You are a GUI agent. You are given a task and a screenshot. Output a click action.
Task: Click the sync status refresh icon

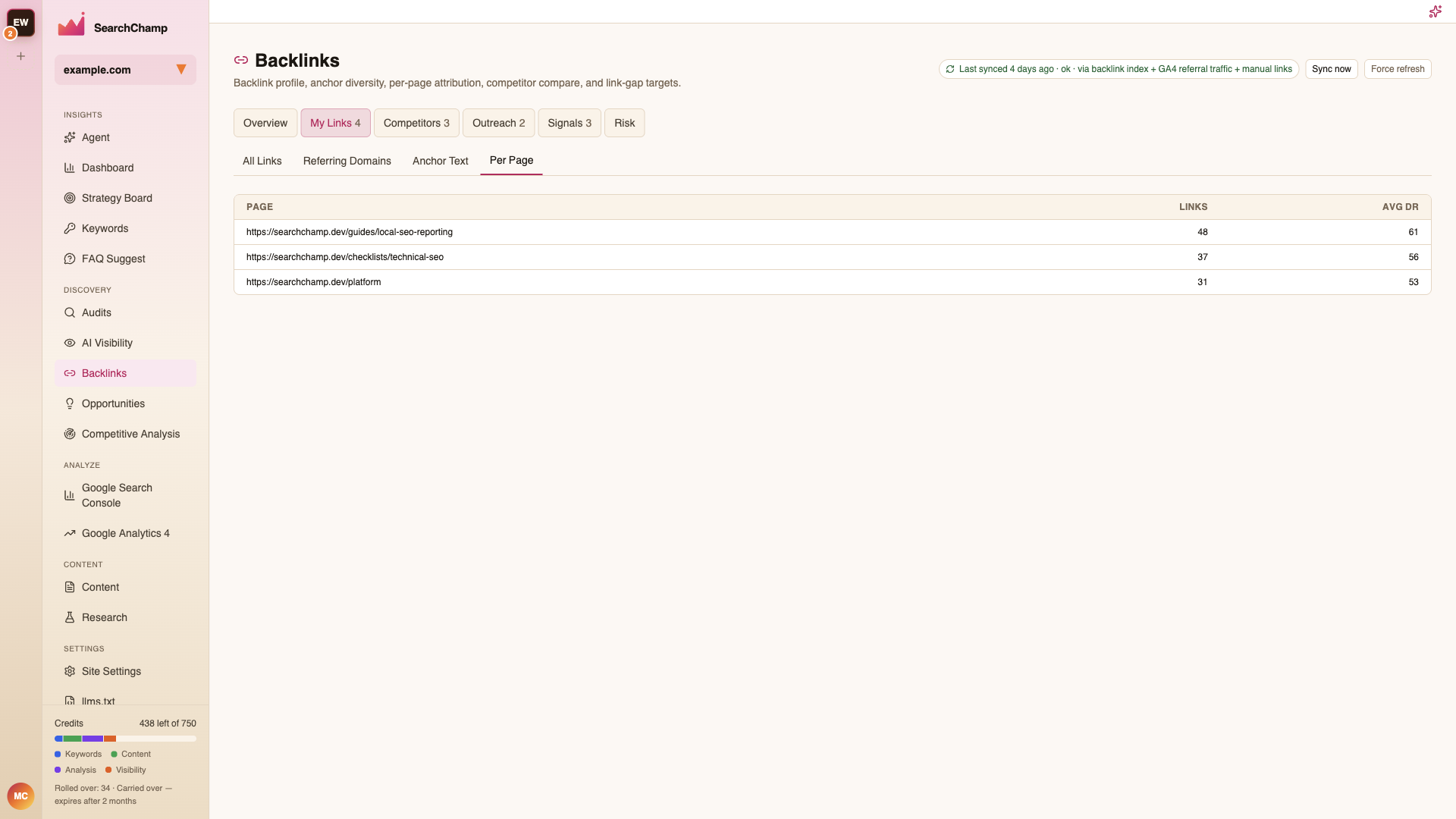click(950, 69)
